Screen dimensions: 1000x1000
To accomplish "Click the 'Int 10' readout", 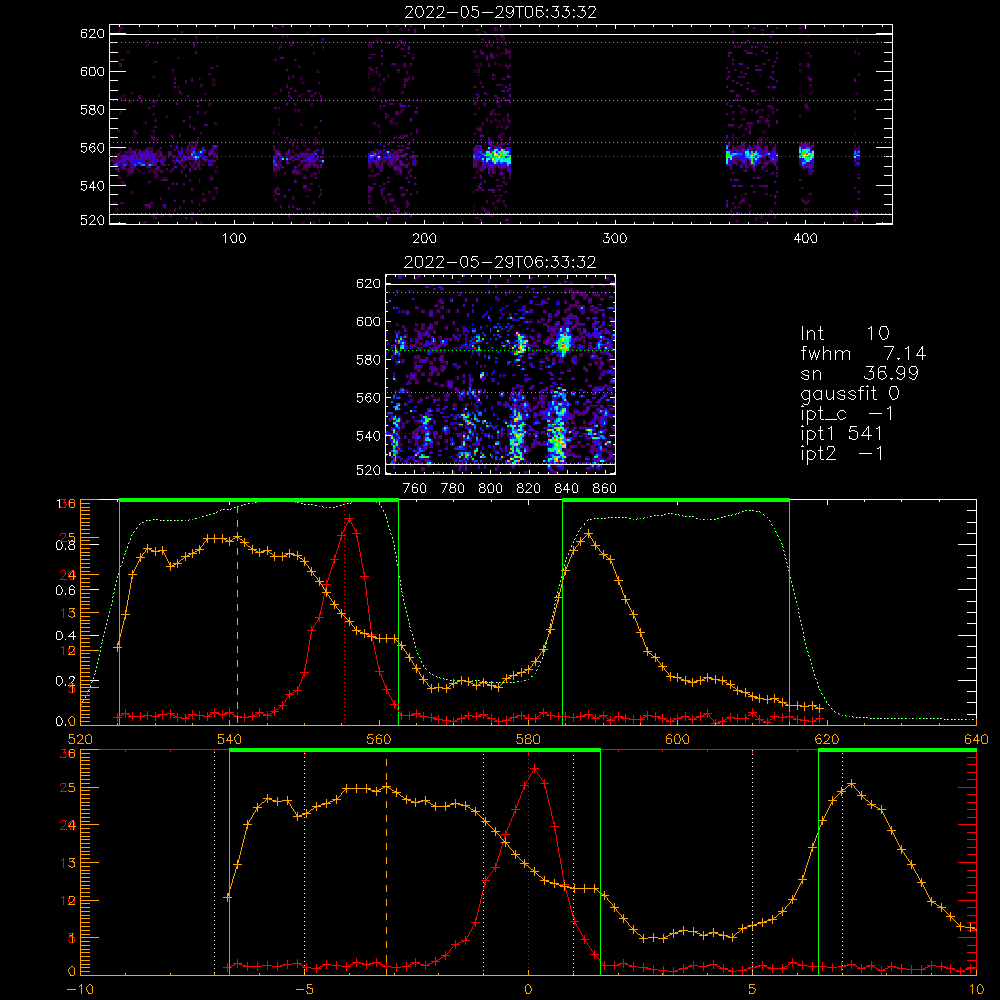I will (845, 333).
